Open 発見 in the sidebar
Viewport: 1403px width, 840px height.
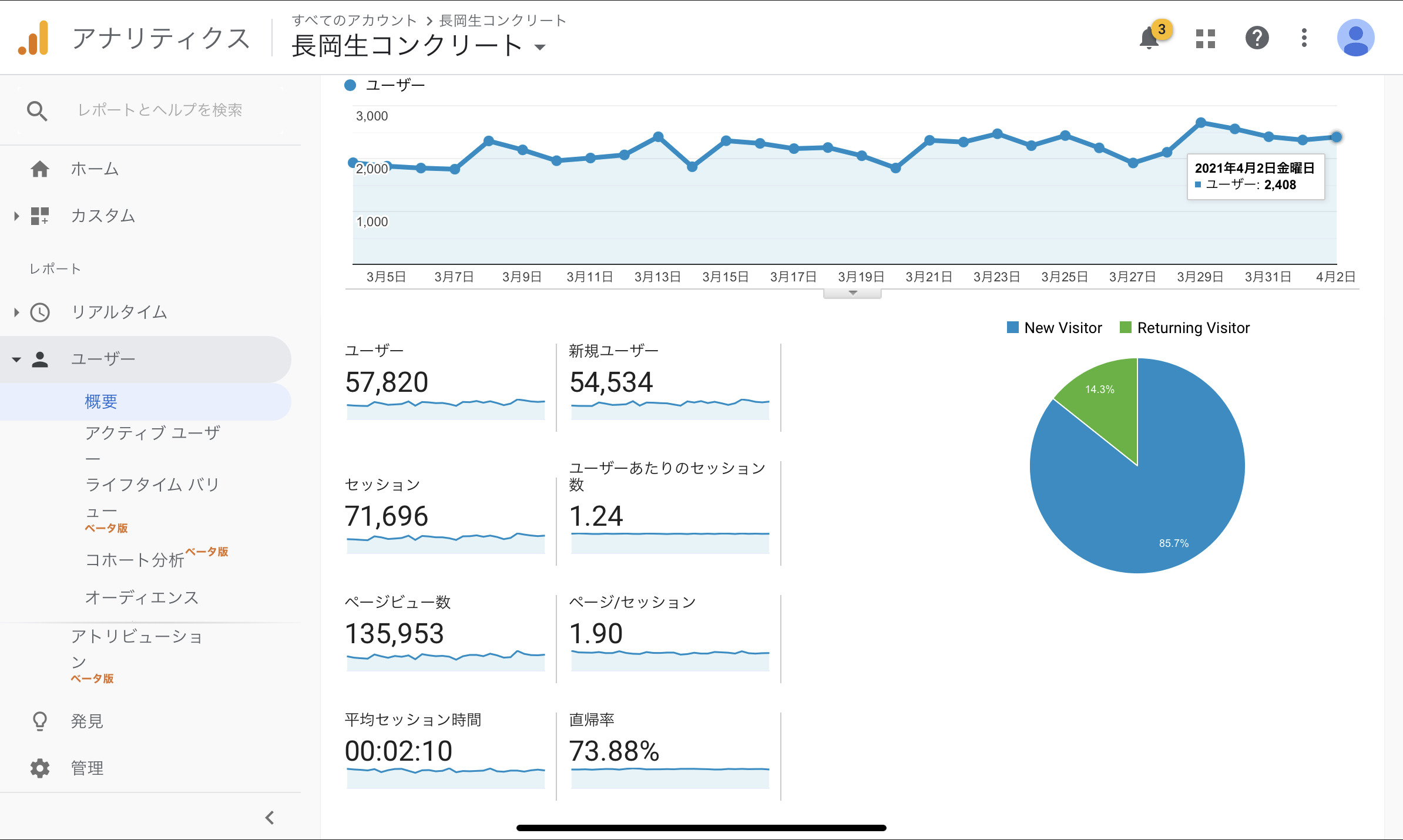(x=87, y=721)
